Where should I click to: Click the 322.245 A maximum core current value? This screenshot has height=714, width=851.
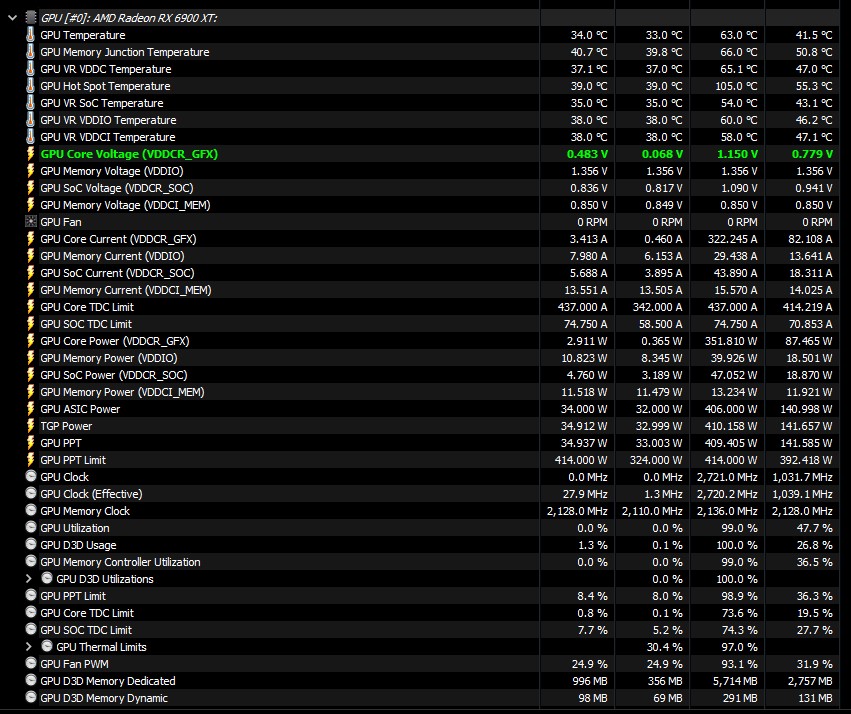coord(732,239)
